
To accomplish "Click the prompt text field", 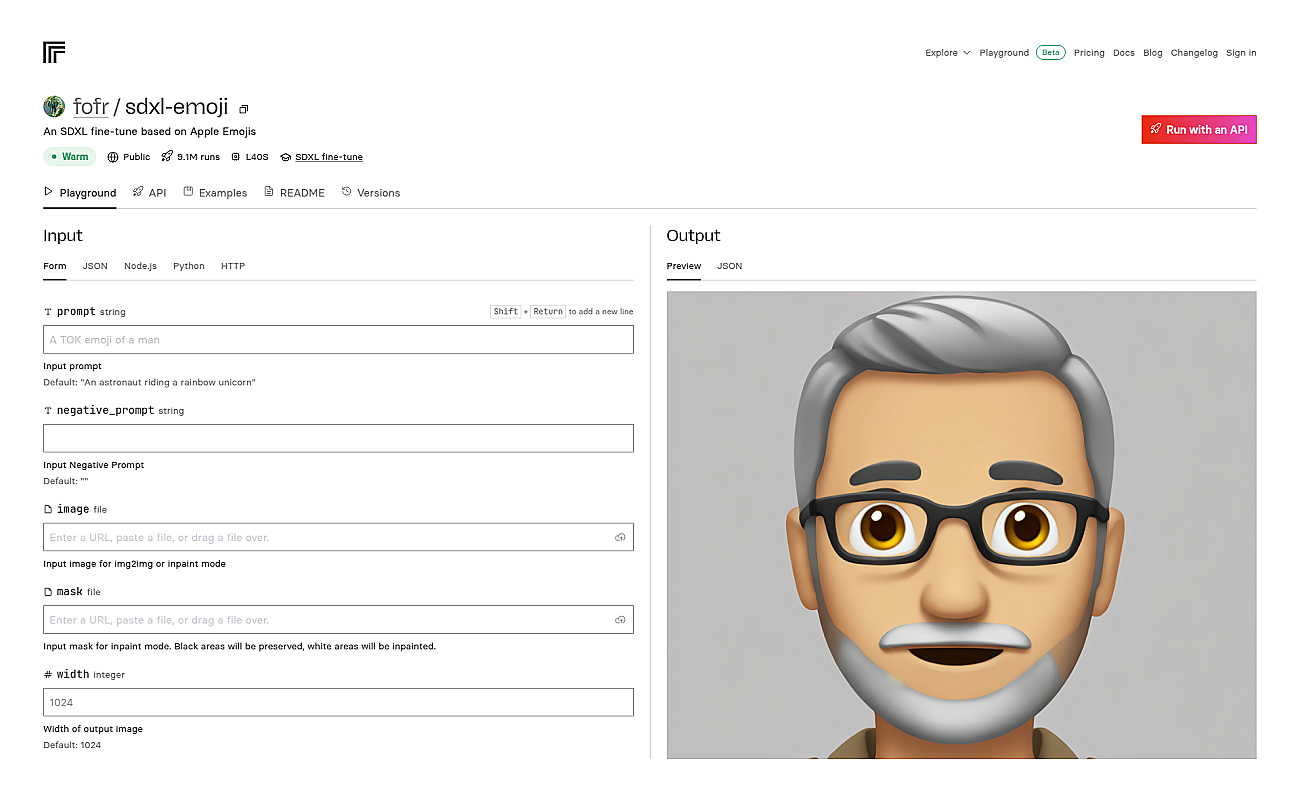I will tap(338, 339).
